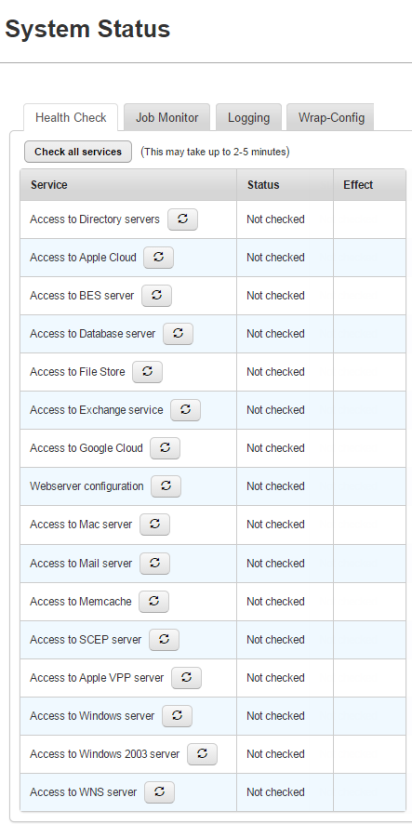412x824 pixels.
Task: Refresh the Access to Google Cloud check
Action: 165,448
